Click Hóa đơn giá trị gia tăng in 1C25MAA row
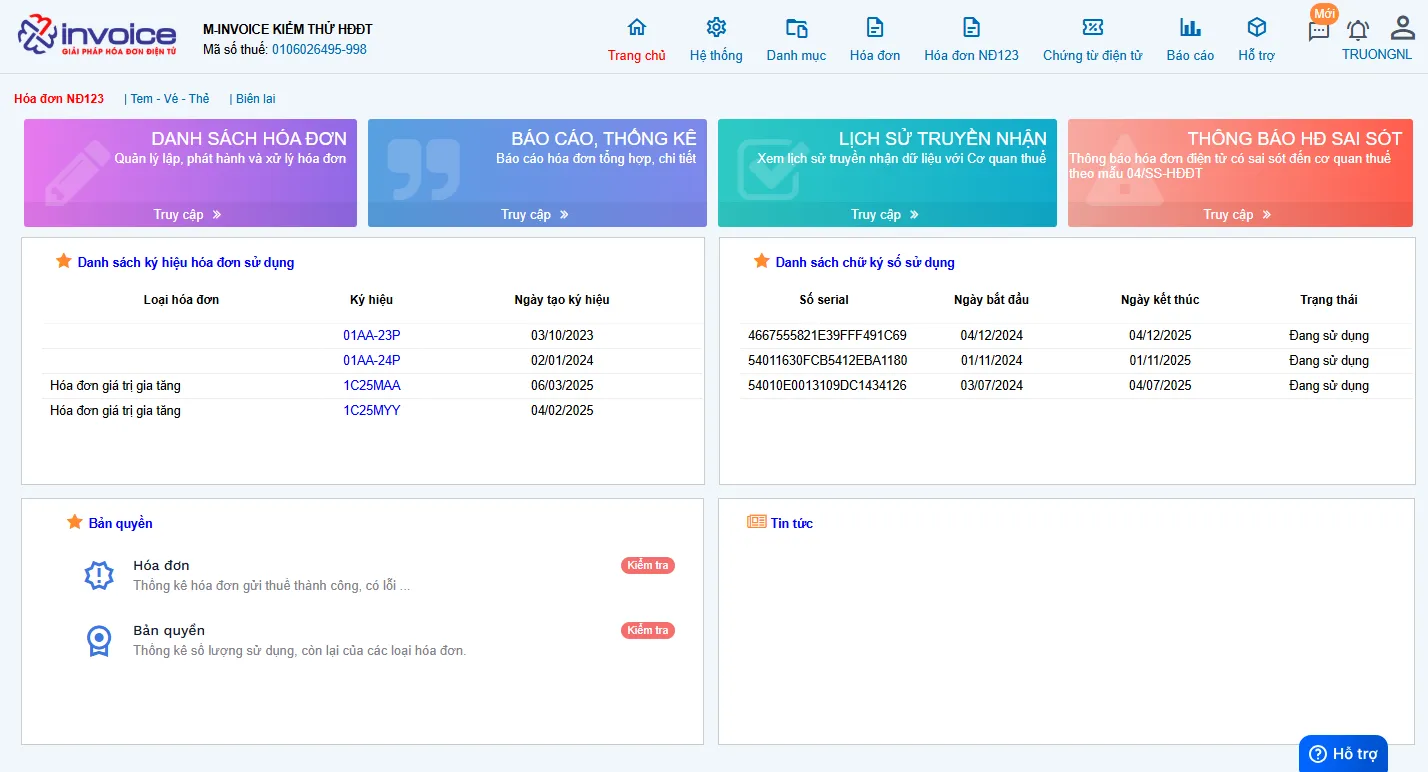The height and width of the screenshot is (772, 1428). [116, 386]
